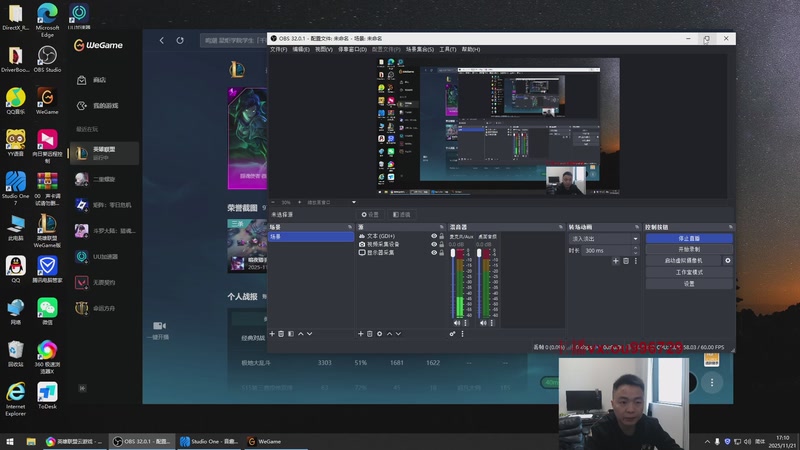The image size is (800, 450).
Task: Open advanced audio properties gears icon
Action: point(453,334)
